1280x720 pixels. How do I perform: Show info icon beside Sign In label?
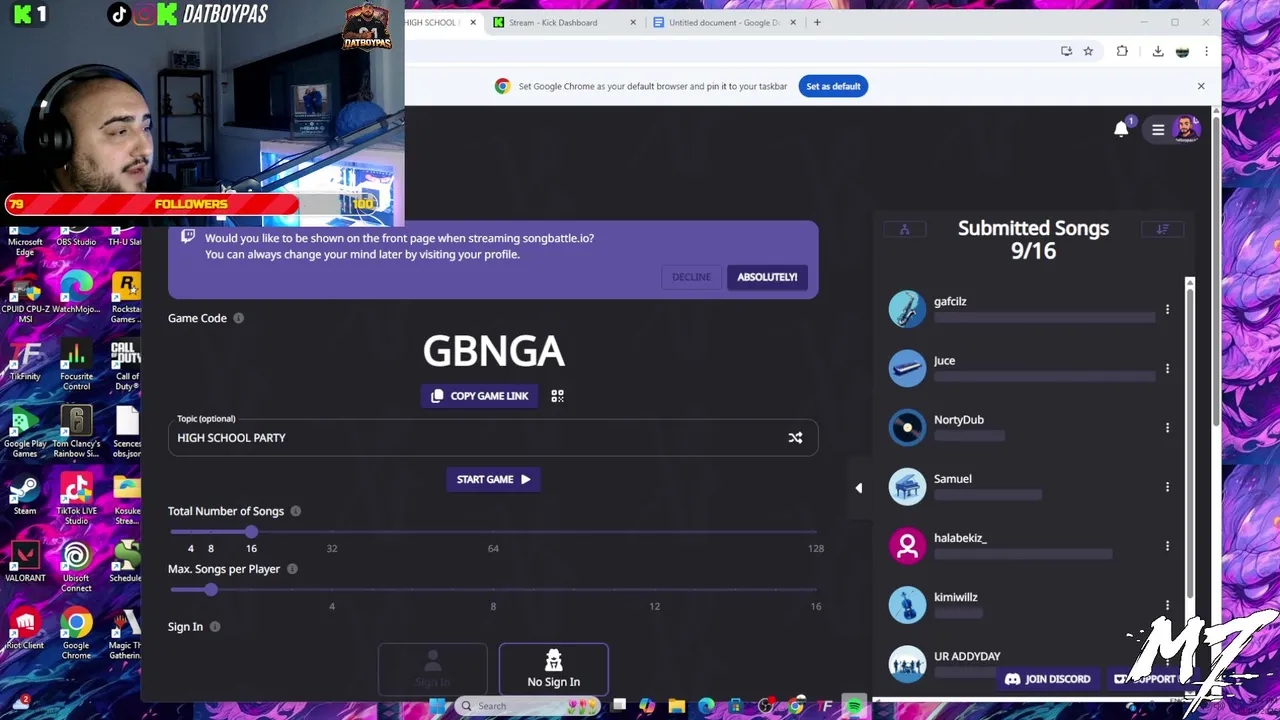(215, 627)
